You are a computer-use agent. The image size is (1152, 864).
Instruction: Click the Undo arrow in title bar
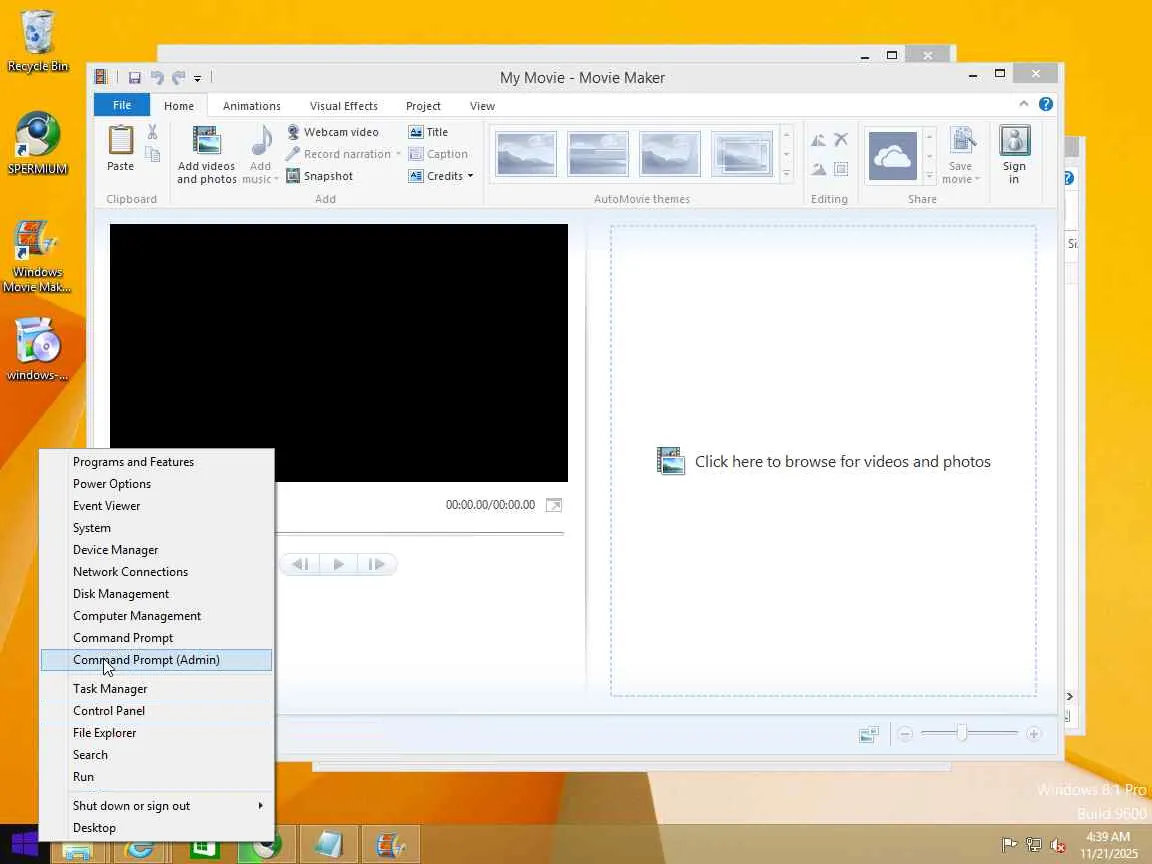[156, 78]
